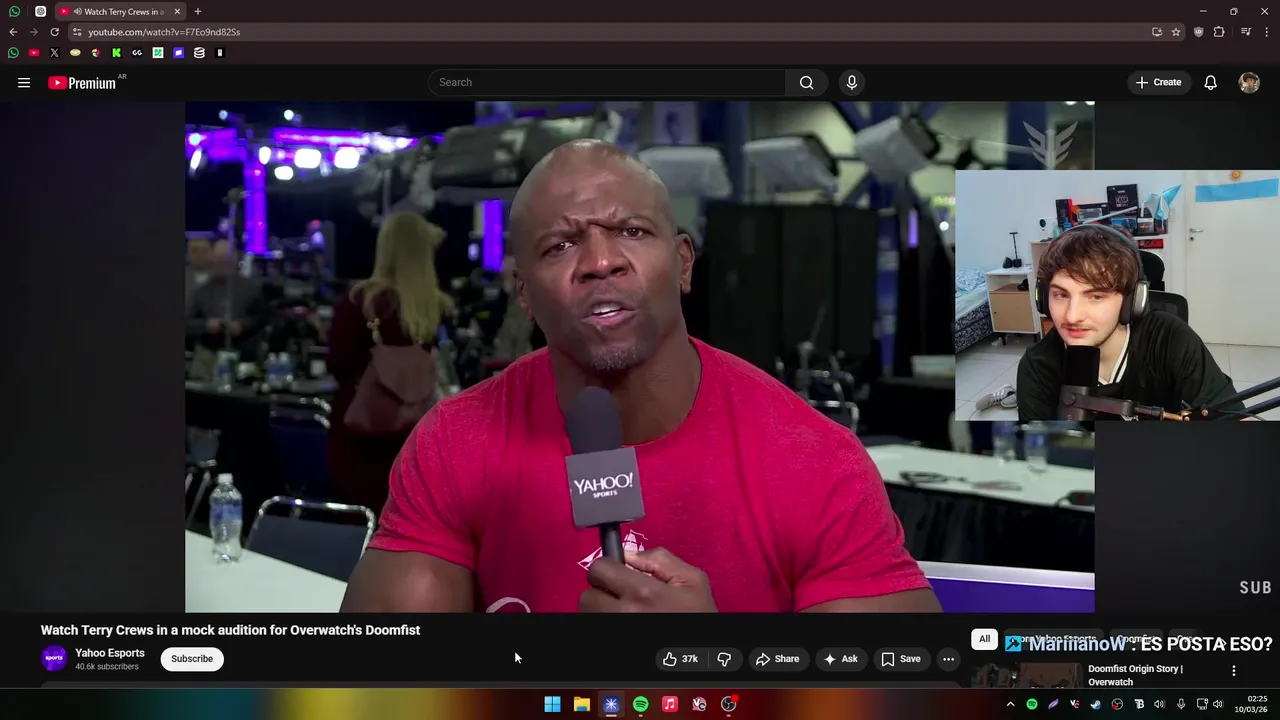
Task: Open the pinned WhatsApp tab
Action: (x=14, y=12)
